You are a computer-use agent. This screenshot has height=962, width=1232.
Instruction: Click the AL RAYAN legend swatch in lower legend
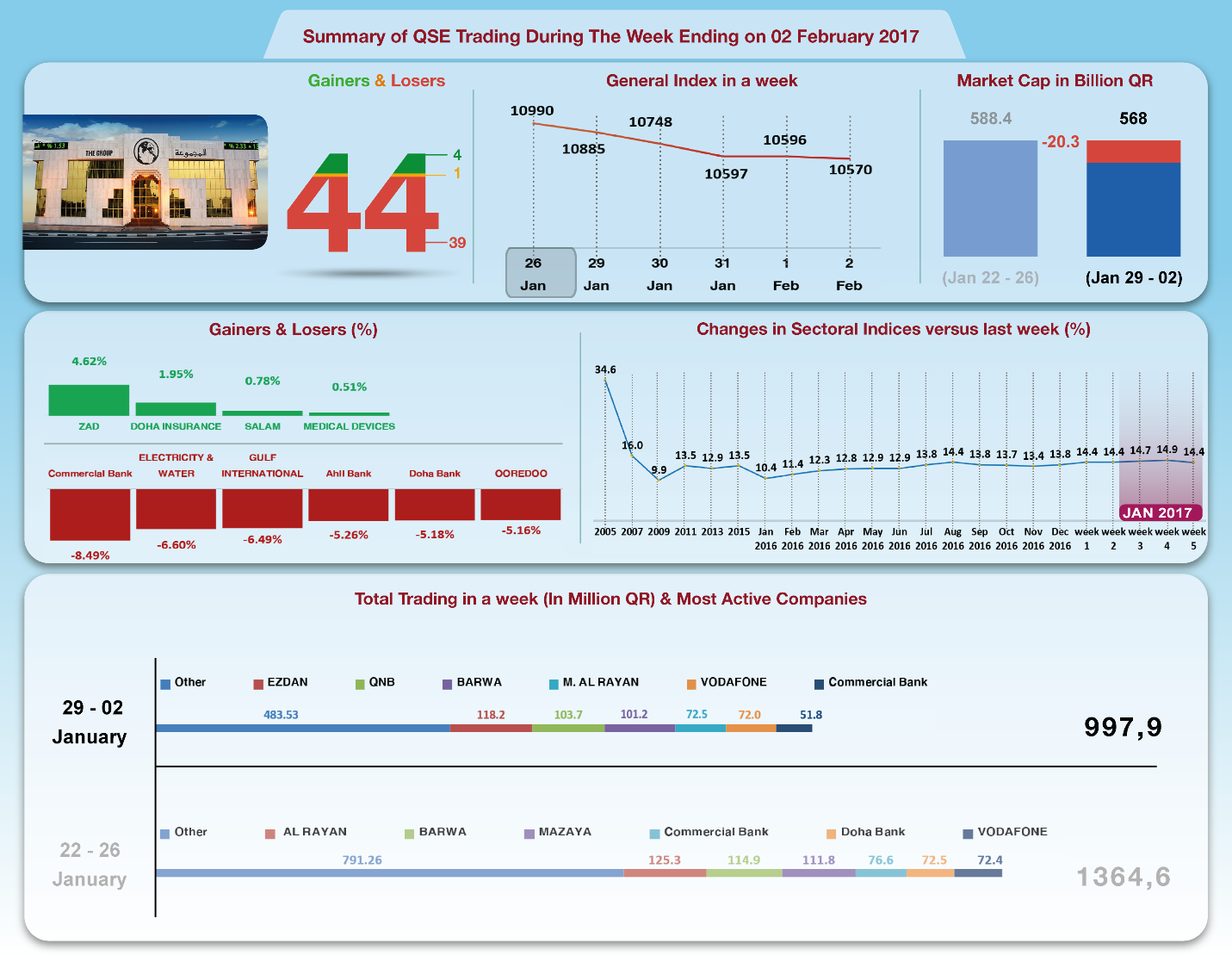270,834
